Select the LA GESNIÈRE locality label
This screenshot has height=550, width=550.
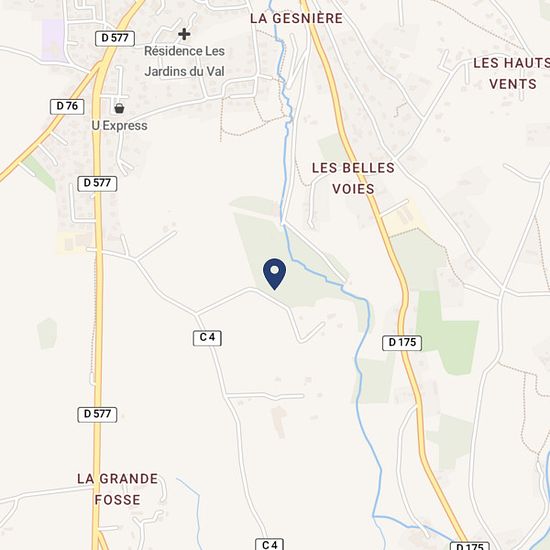pyautogui.click(x=296, y=19)
